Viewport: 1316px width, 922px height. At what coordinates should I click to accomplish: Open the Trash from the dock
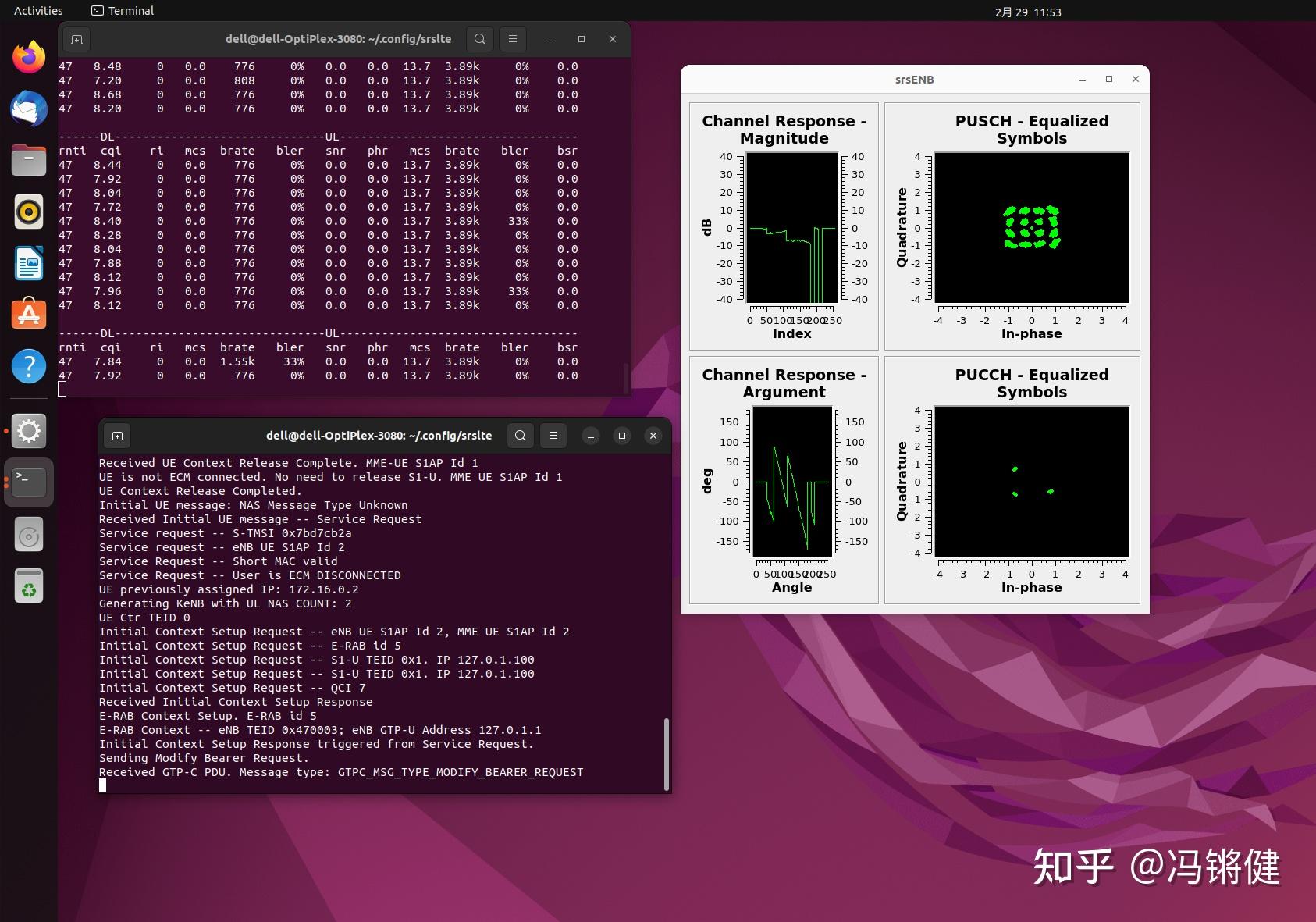click(x=29, y=585)
